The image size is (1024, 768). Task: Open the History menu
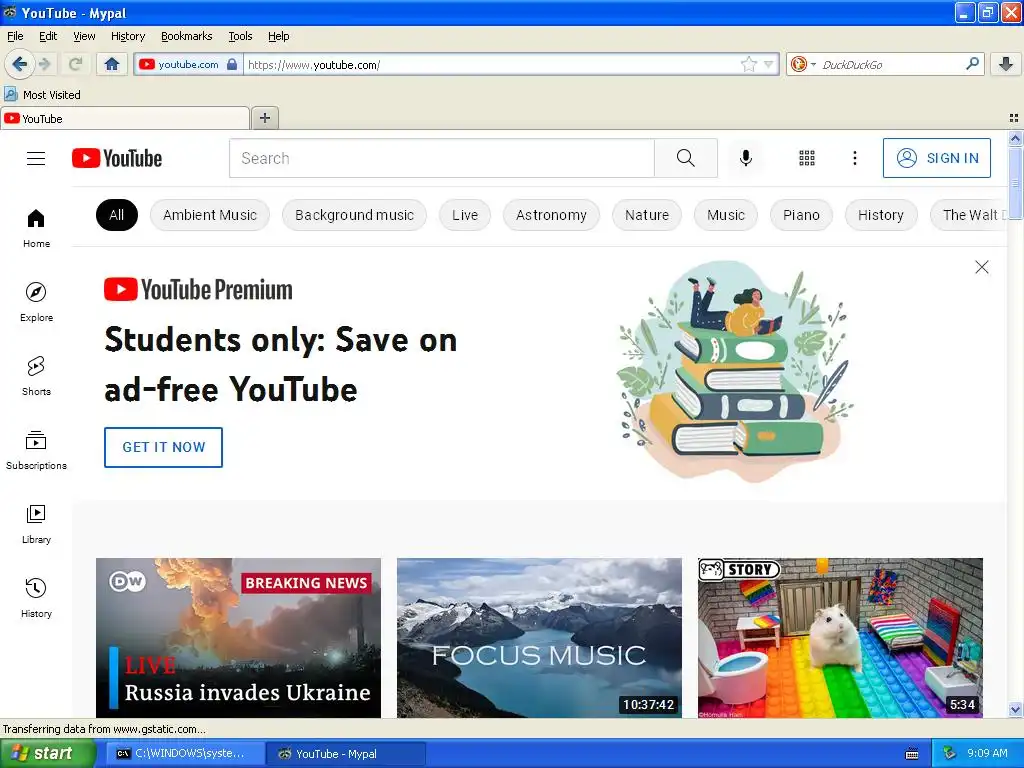[x=127, y=36]
